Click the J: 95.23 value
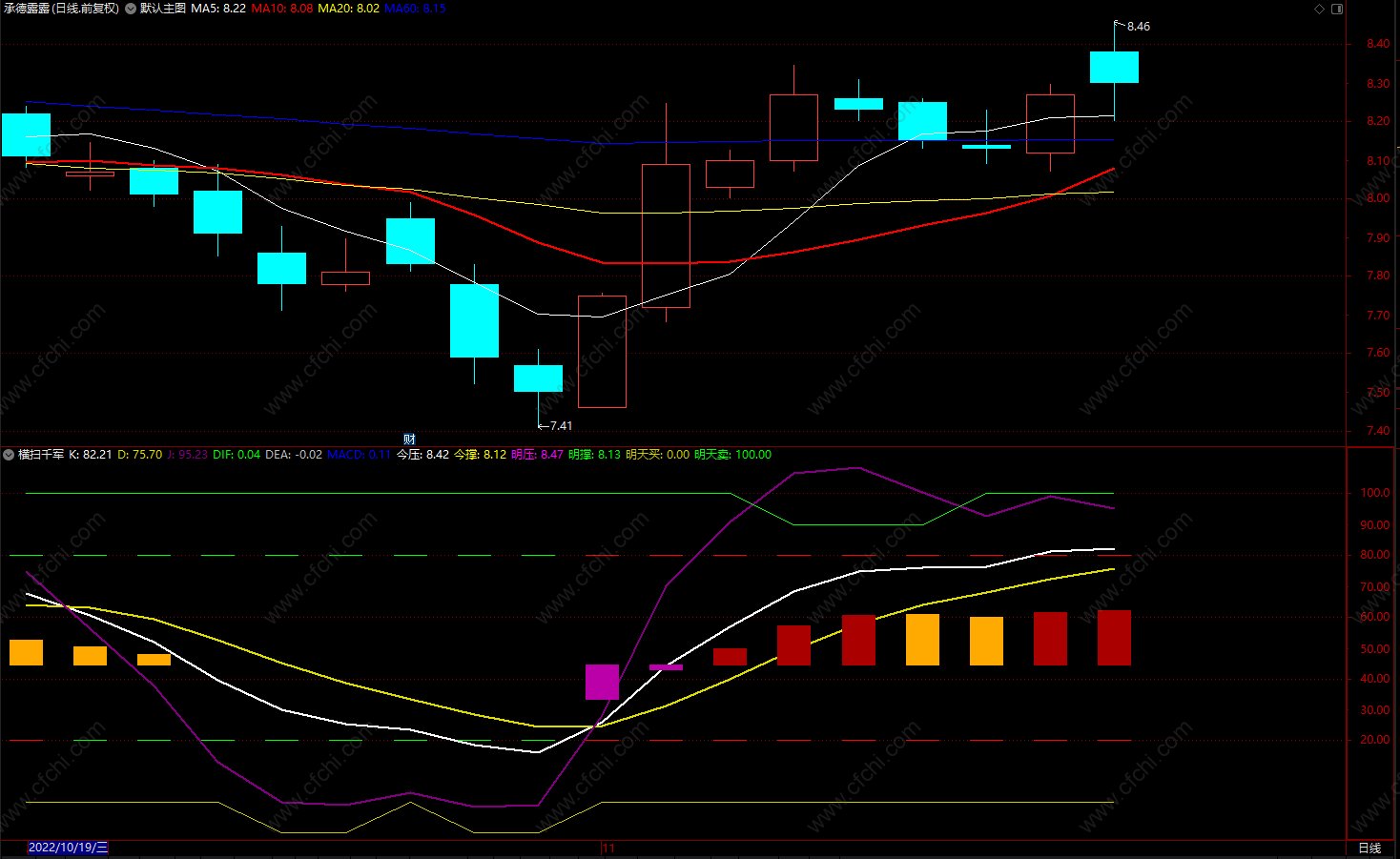 [188, 455]
